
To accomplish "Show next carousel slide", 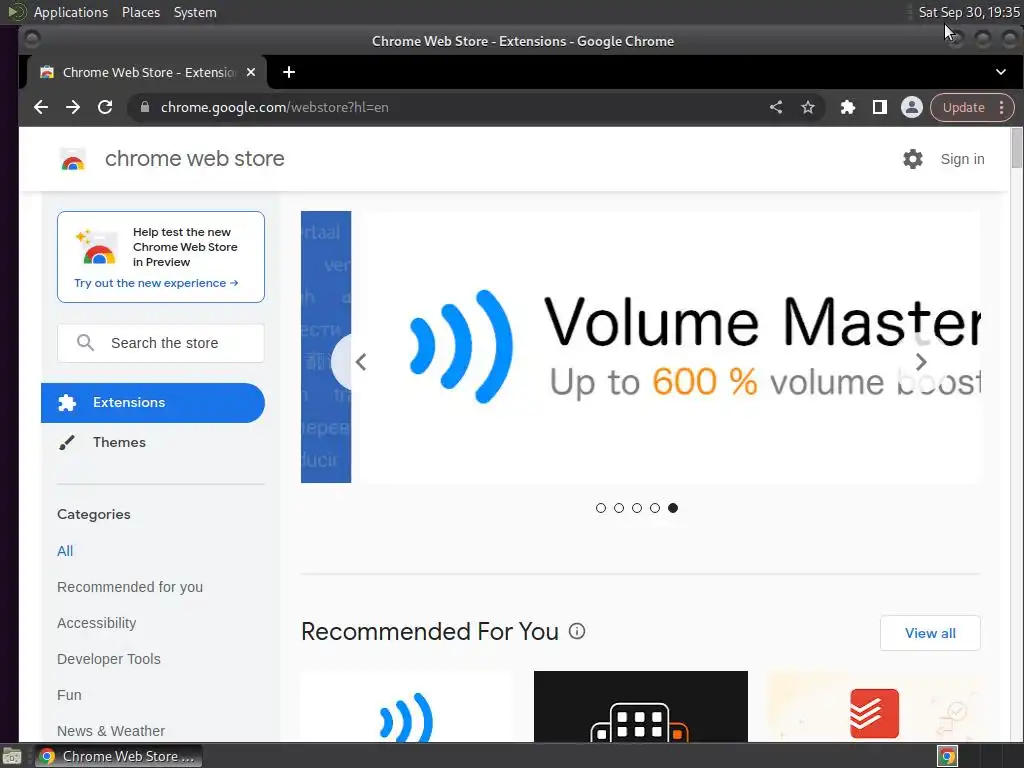I will click(921, 361).
